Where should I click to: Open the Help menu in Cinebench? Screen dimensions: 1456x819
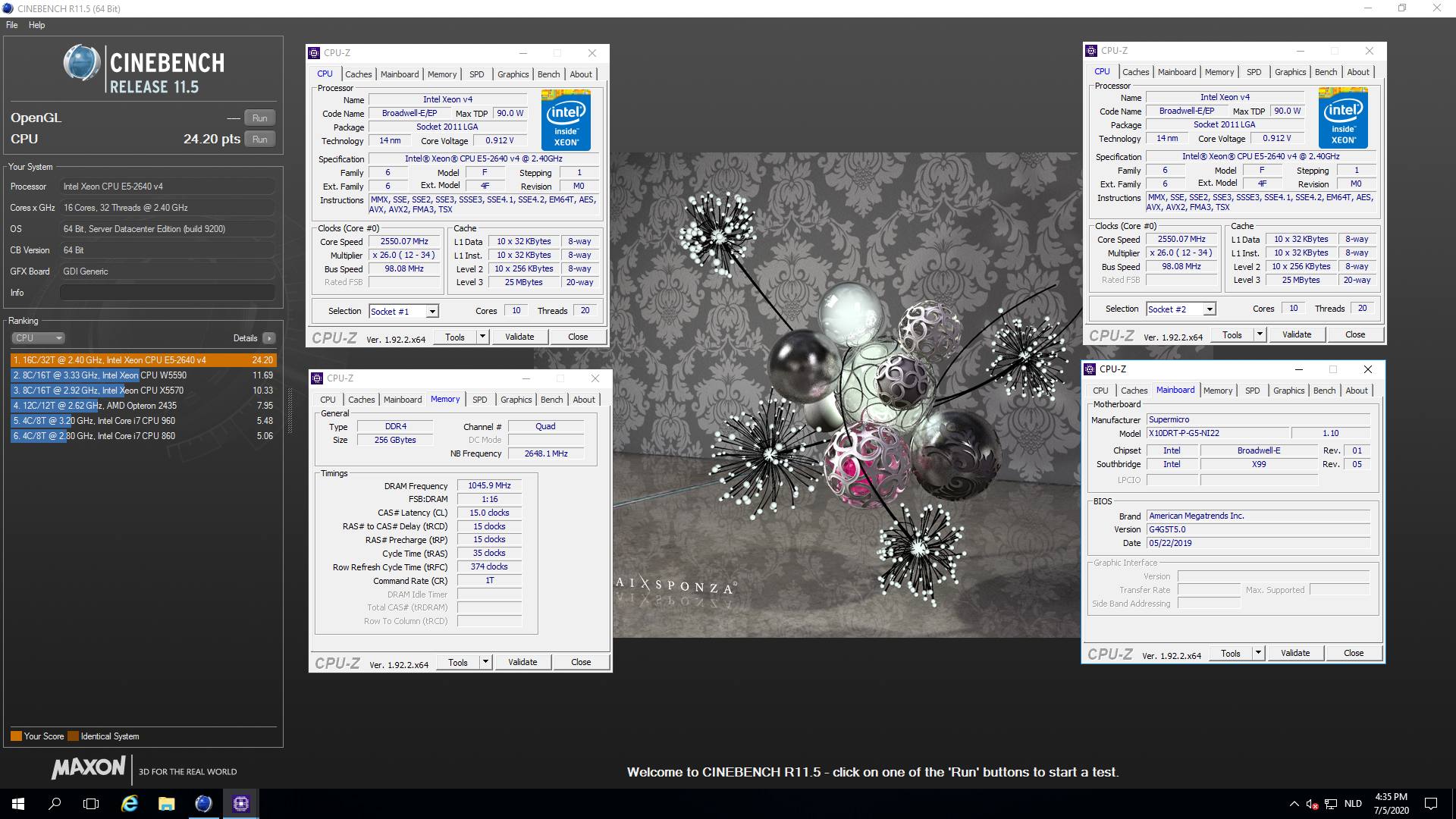pos(36,25)
